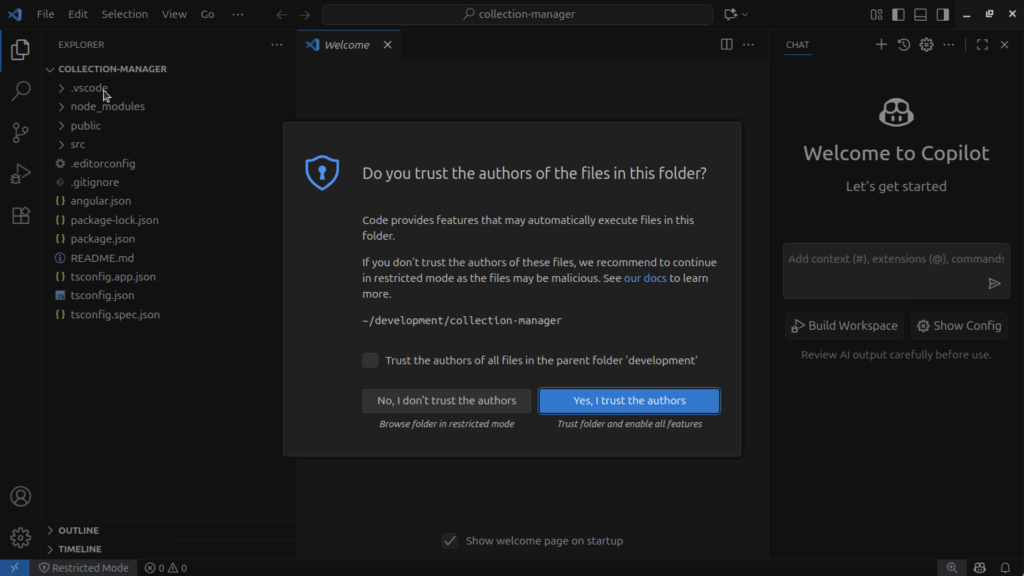Open the Selection menu
Image resolution: width=1024 pixels, height=576 pixels.
[124, 15]
